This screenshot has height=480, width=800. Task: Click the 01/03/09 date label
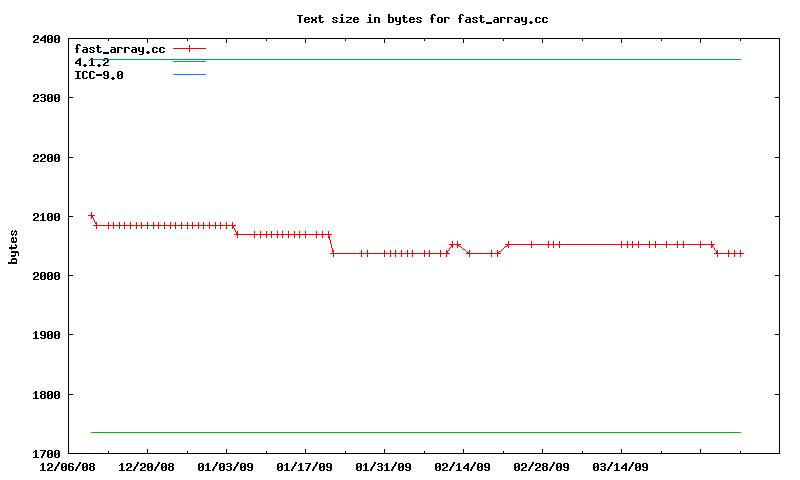tap(225, 467)
